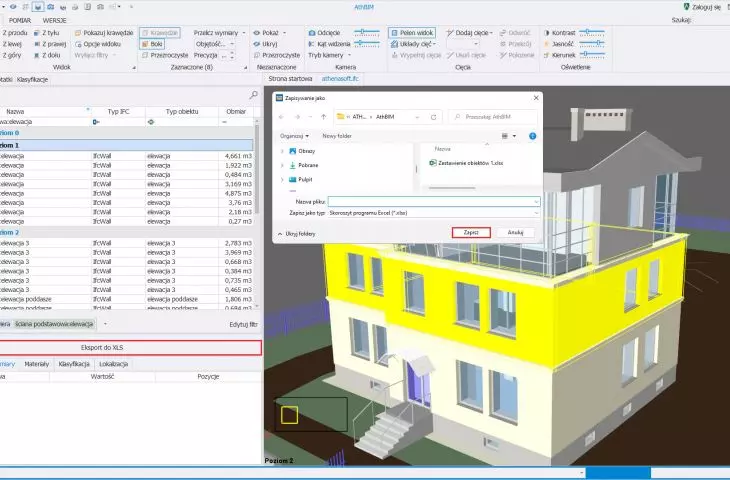Screen dimensions: 730x480
Task: Click the 'Kontrast' lighting icon
Action: pos(547,33)
